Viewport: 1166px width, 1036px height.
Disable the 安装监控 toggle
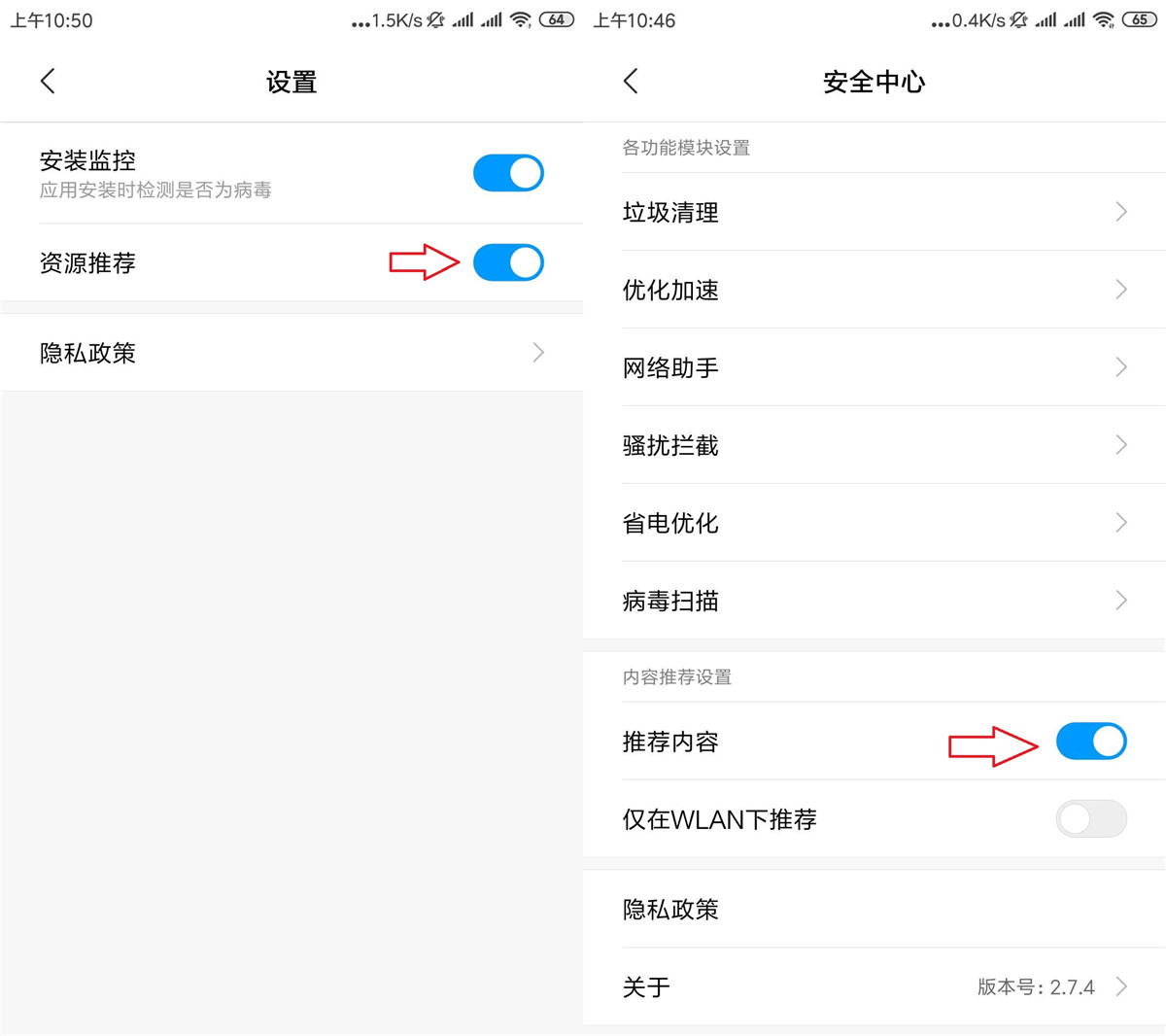[x=508, y=172]
